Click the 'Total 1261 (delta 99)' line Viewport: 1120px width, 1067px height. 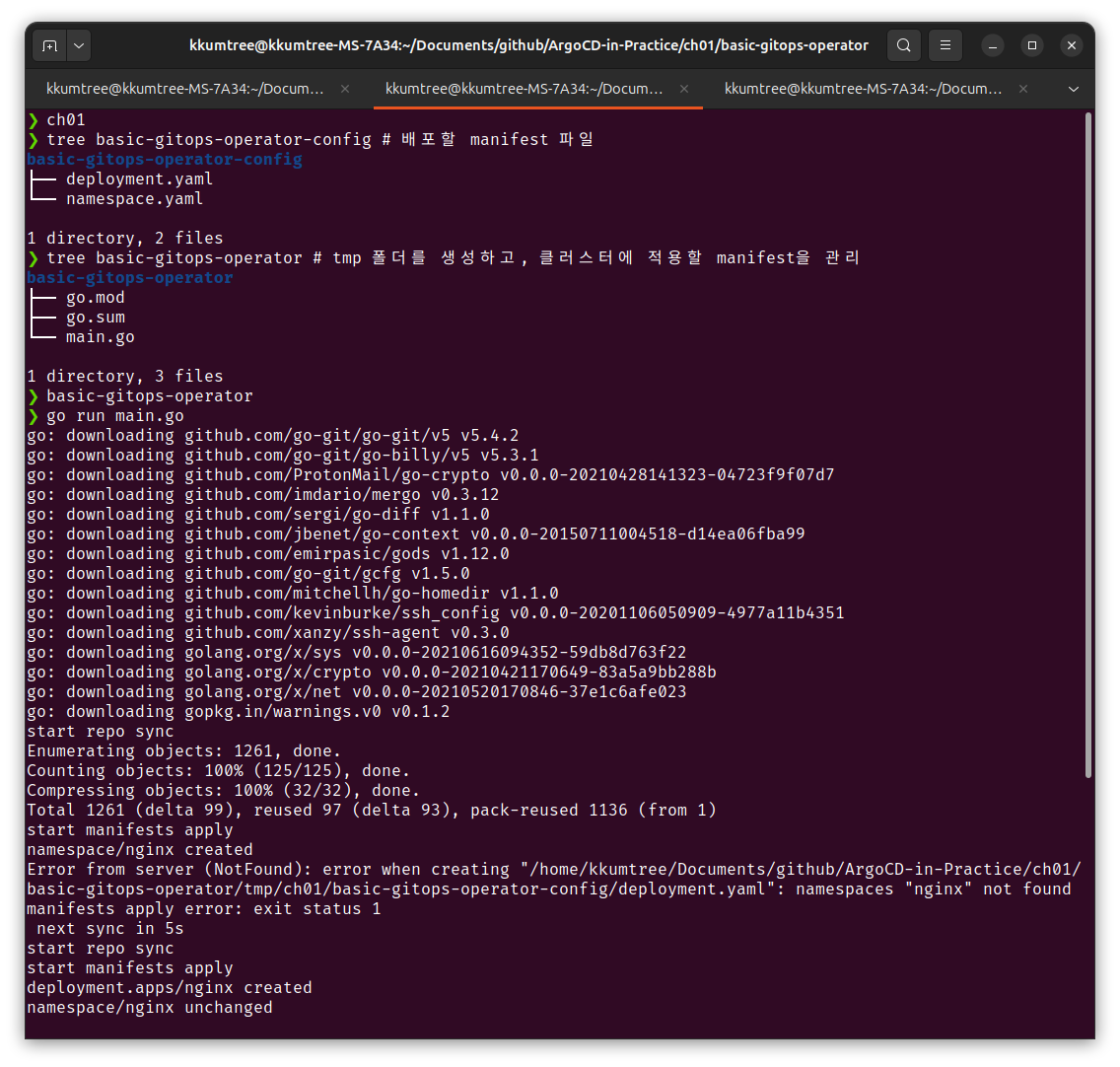tap(372, 811)
